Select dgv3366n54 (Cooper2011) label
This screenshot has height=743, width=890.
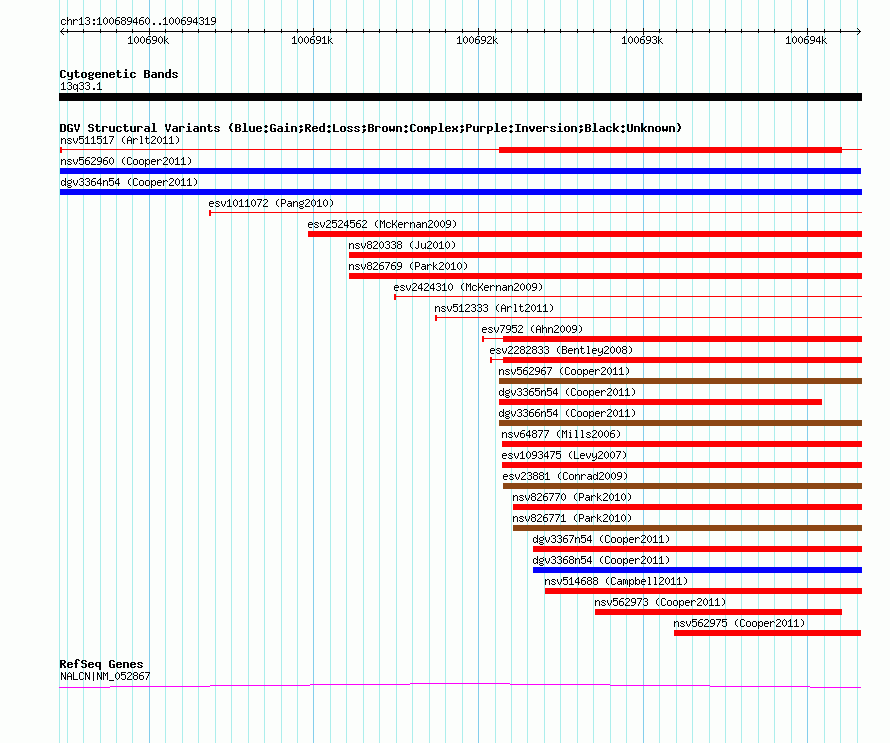coord(567,413)
